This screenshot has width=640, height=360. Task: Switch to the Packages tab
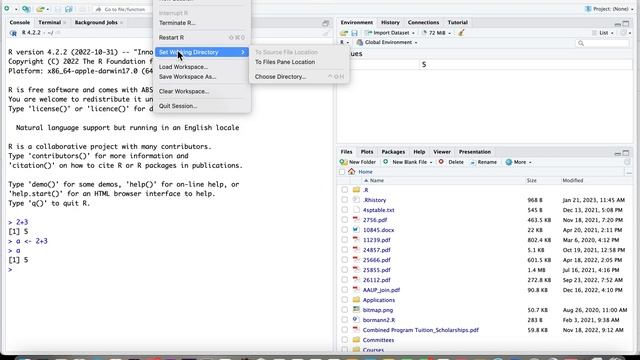[x=393, y=152]
